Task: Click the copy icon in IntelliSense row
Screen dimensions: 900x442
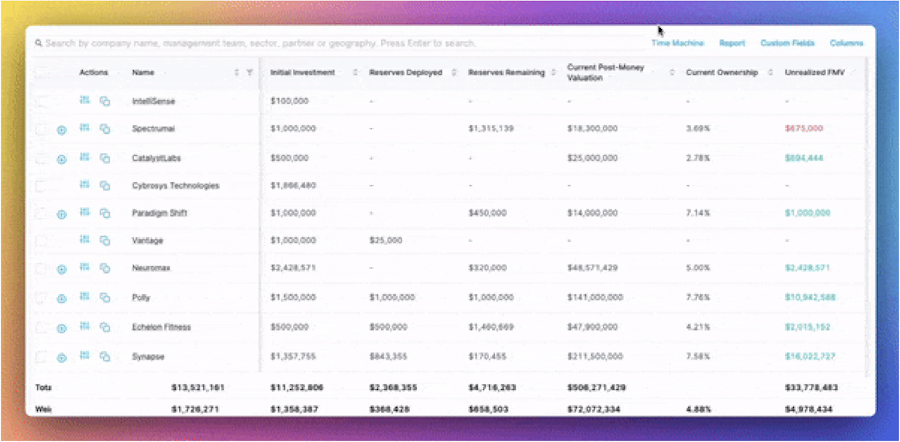Action: (x=104, y=101)
